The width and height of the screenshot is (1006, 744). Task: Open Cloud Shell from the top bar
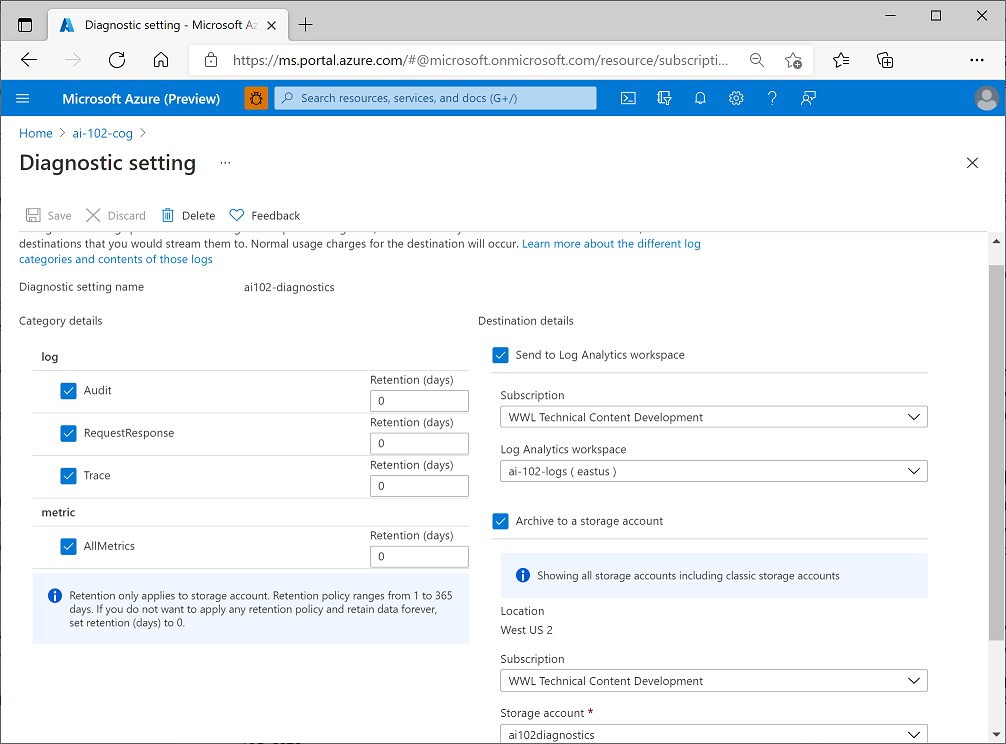(x=628, y=98)
